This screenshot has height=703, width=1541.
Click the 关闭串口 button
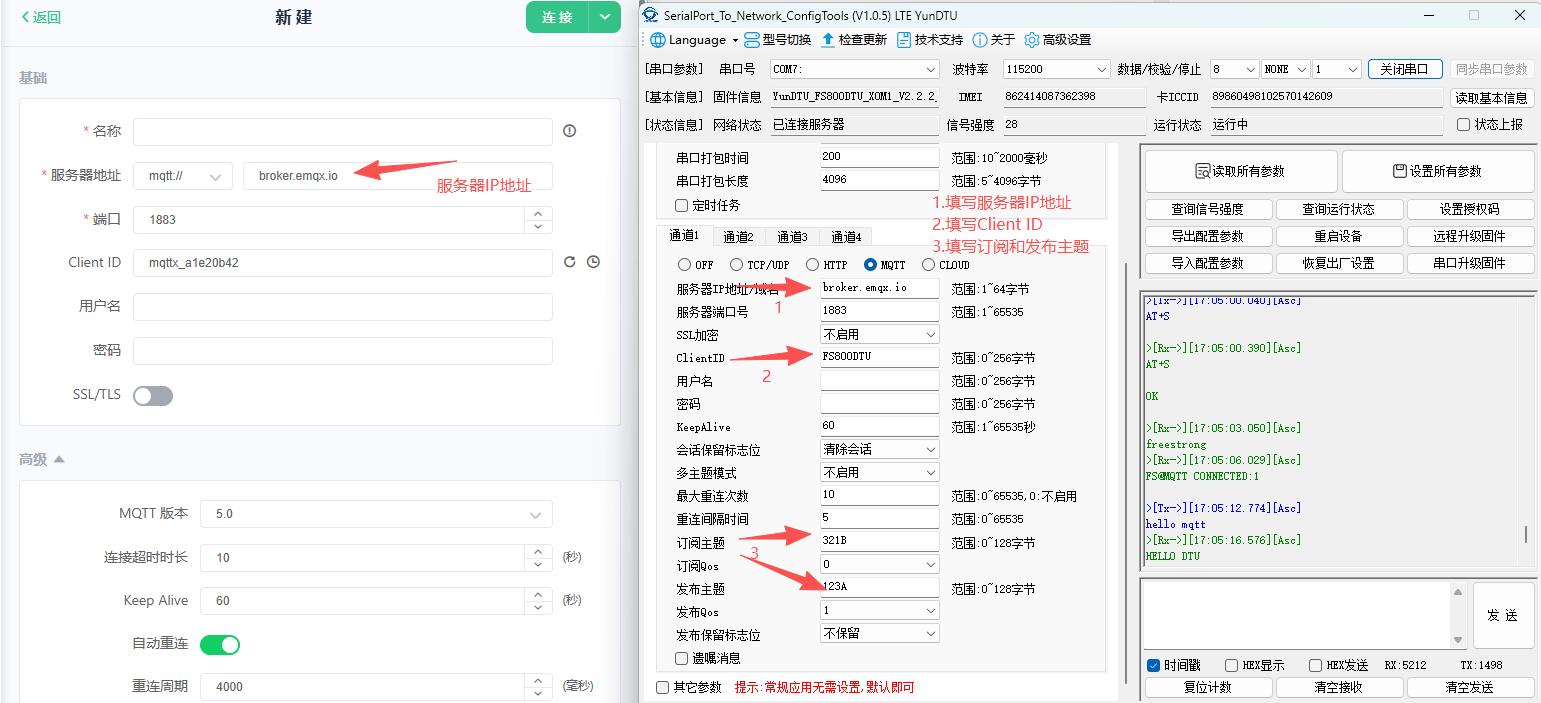1405,69
